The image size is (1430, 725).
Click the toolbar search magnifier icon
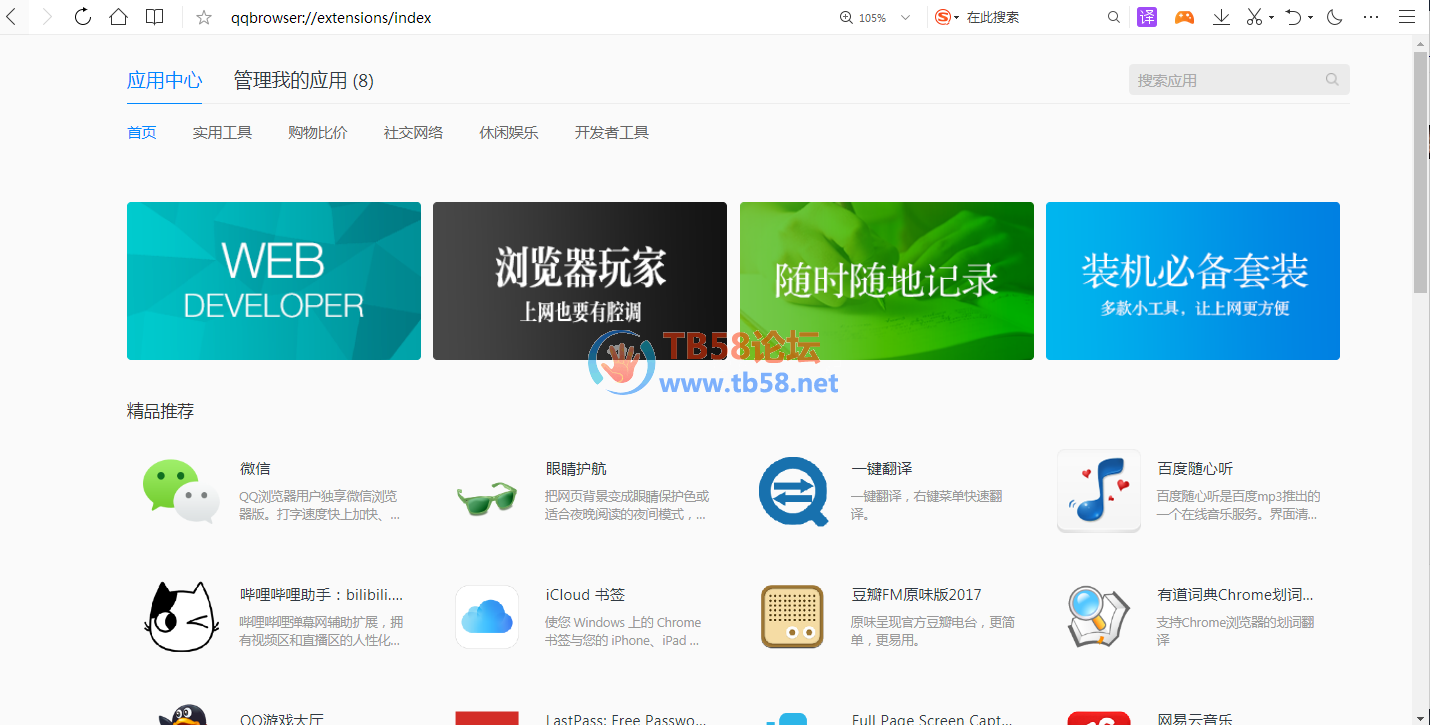coord(1114,17)
